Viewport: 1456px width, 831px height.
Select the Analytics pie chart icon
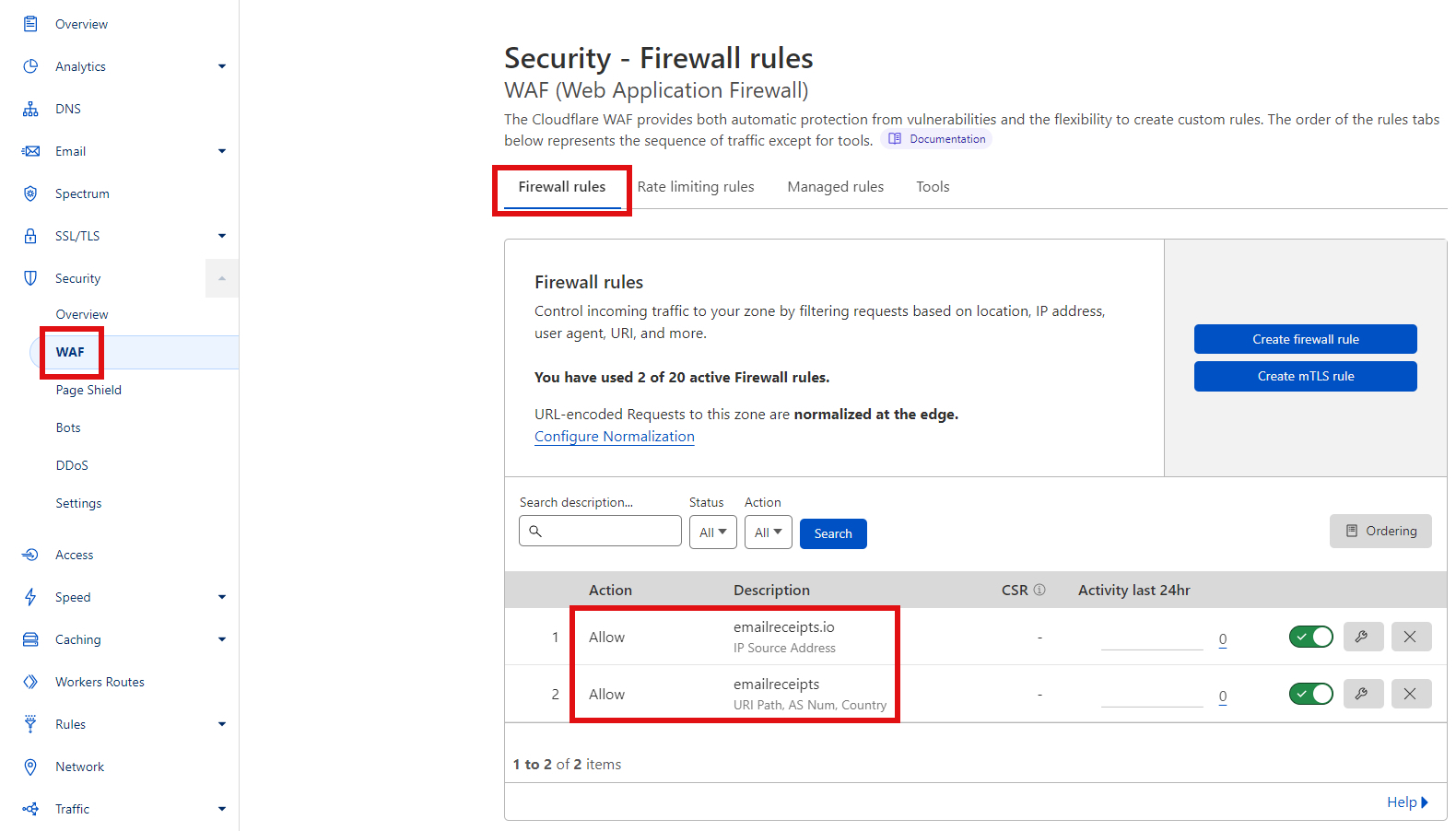pyautogui.click(x=29, y=65)
